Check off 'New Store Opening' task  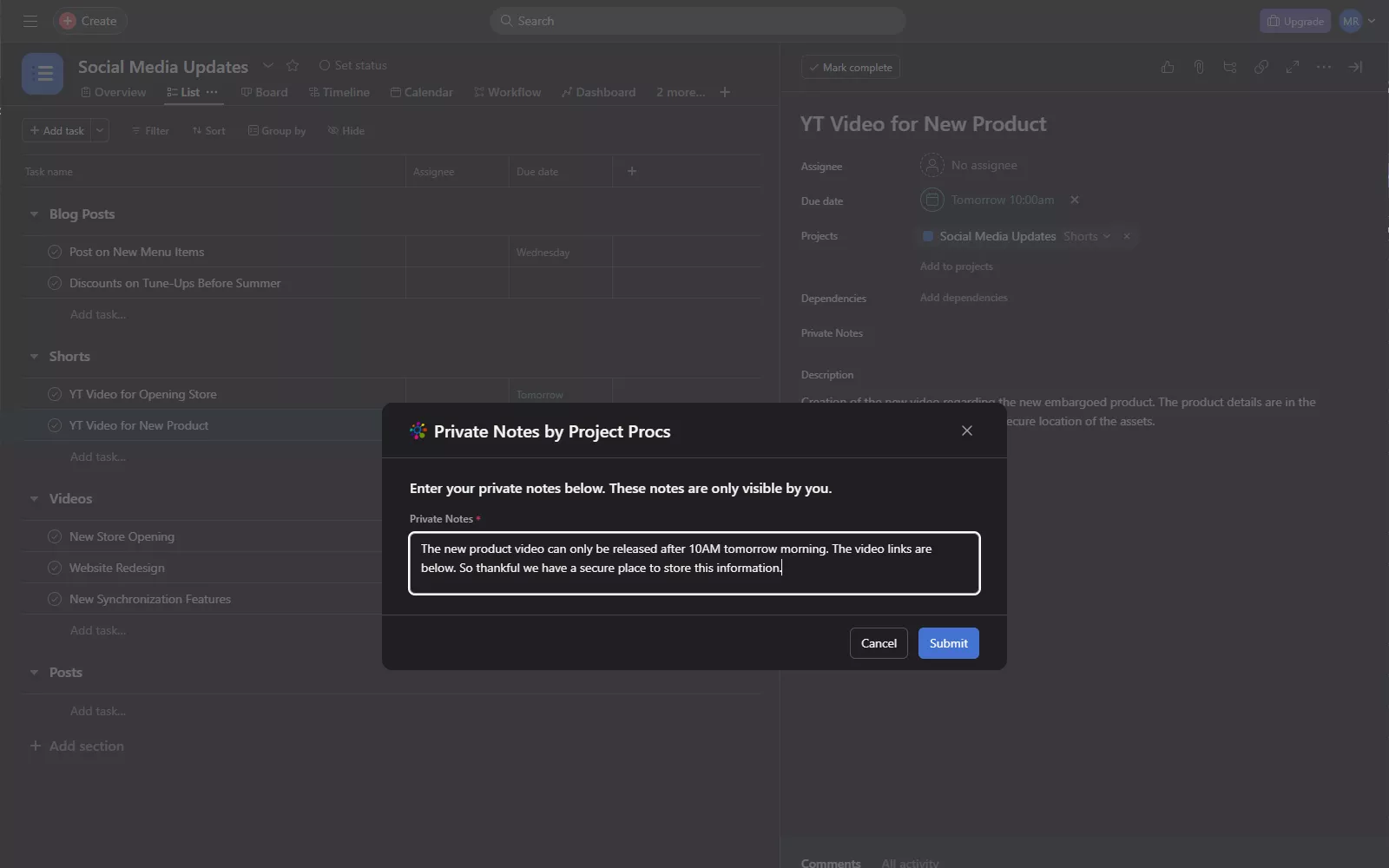[x=55, y=536]
